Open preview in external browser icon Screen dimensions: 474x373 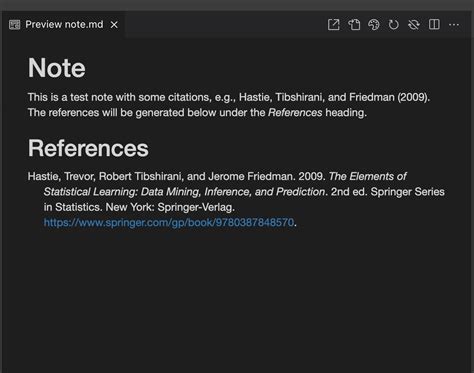click(x=333, y=25)
